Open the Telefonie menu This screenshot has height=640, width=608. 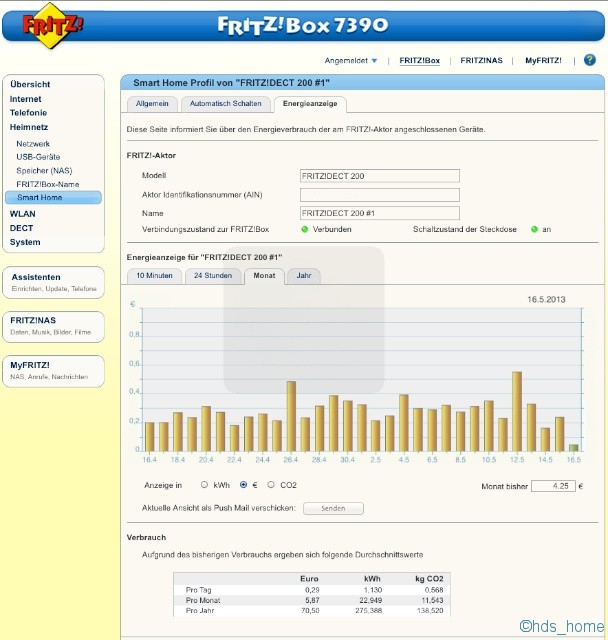pos(28,113)
